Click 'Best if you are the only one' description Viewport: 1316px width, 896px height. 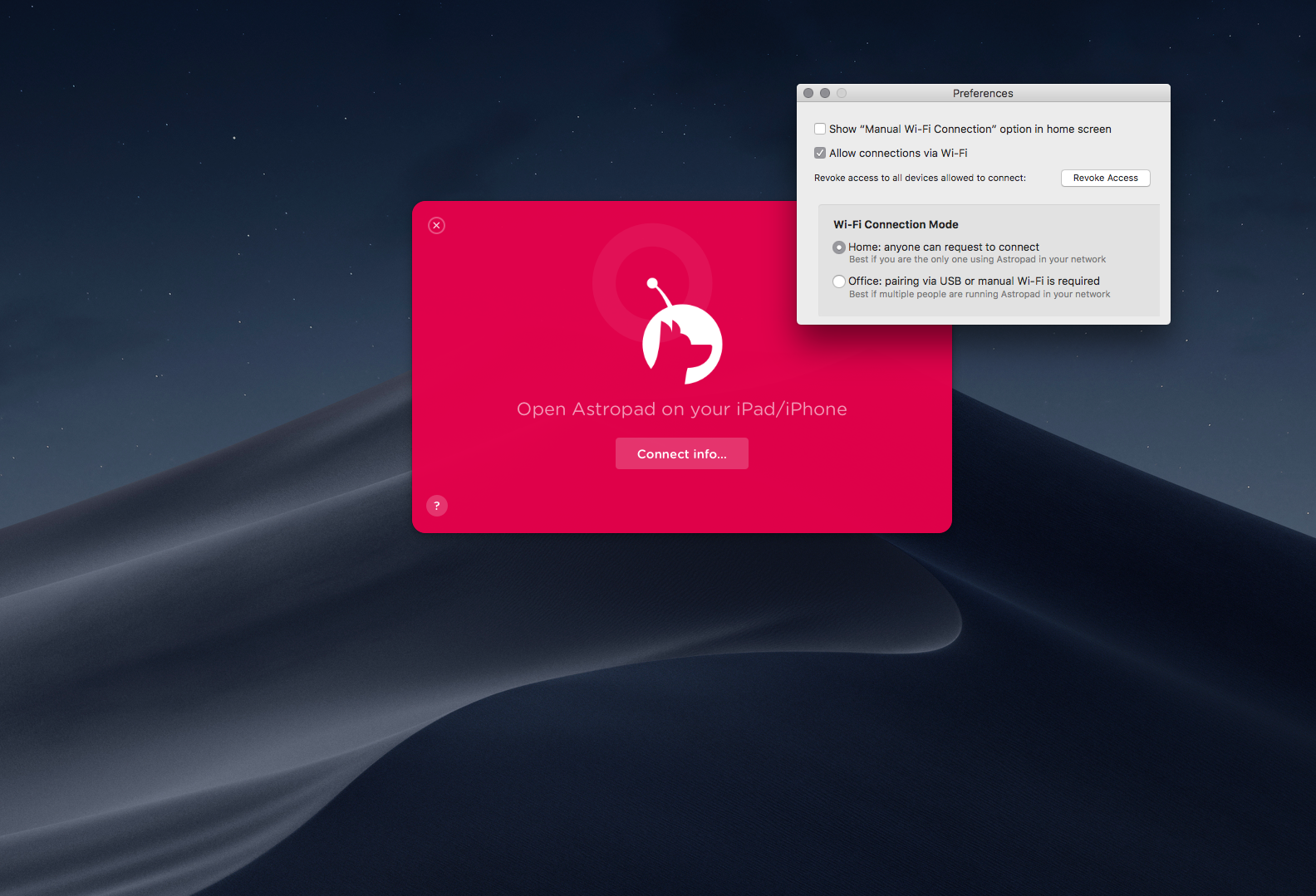click(977, 259)
